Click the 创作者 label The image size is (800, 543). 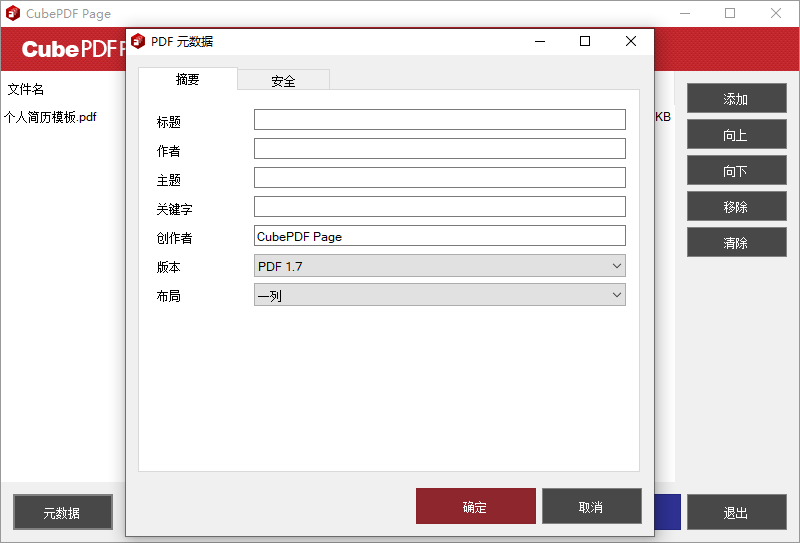(174, 238)
